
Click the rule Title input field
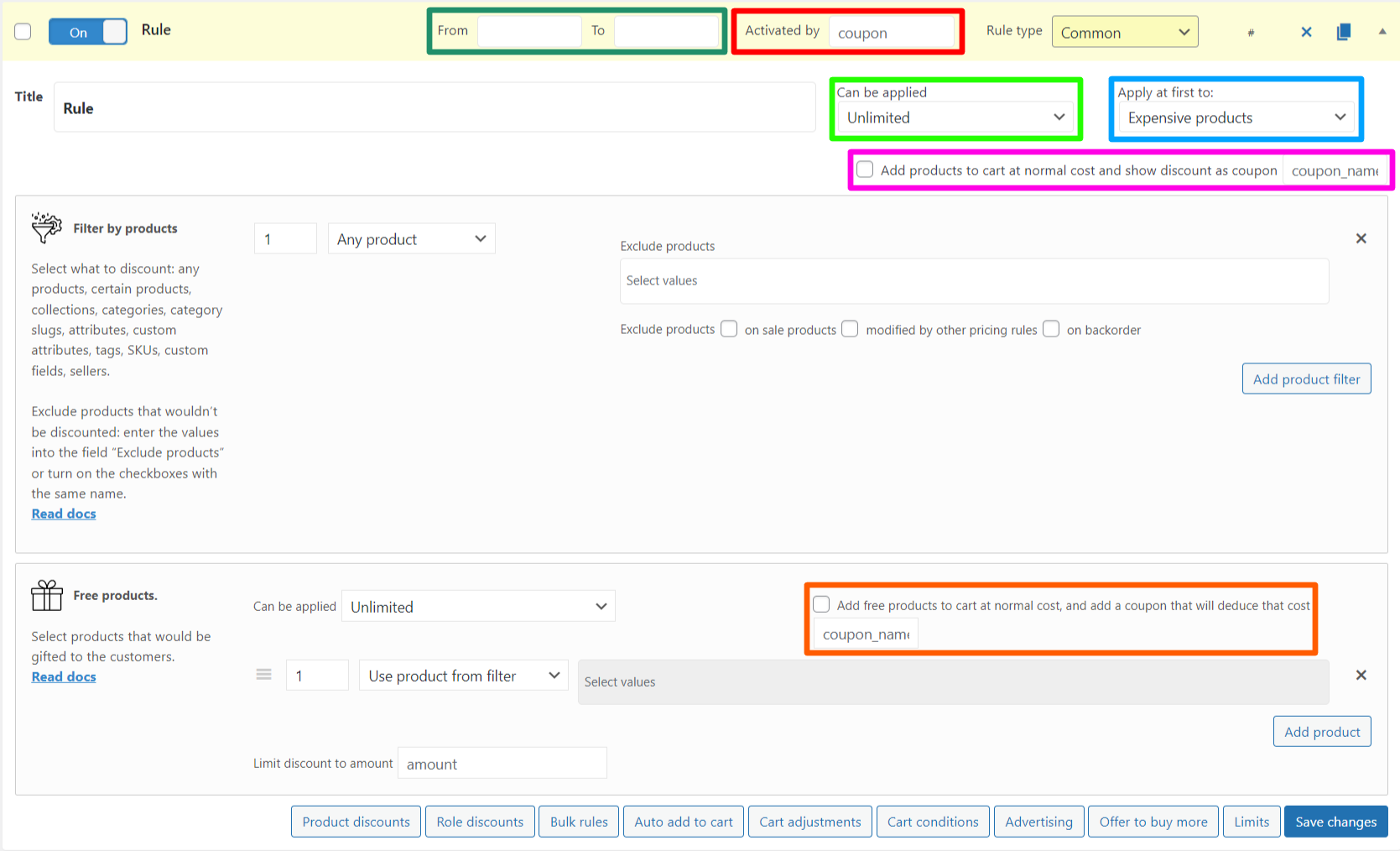pos(435,107)
